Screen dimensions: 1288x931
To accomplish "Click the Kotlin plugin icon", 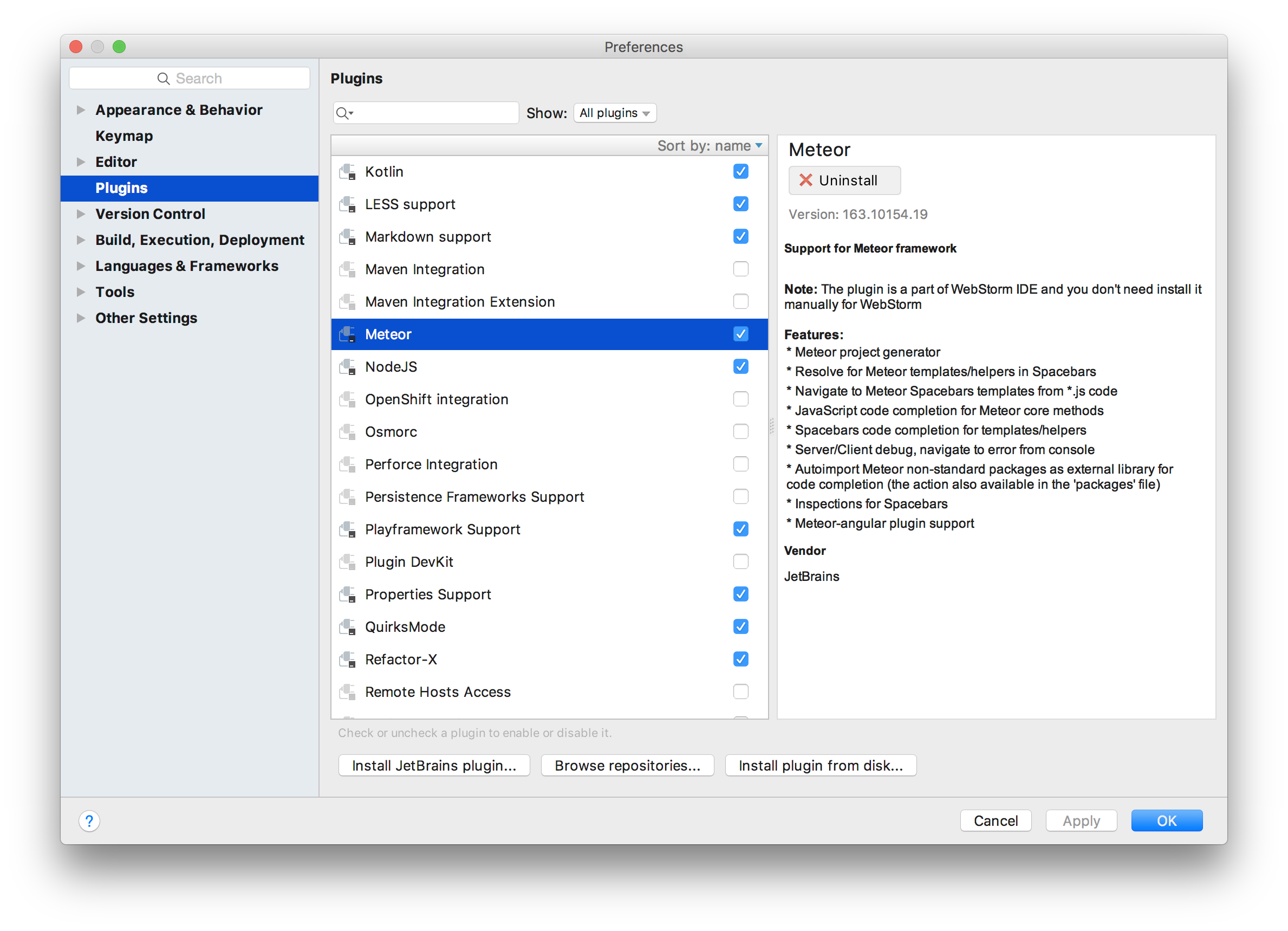I will [348, 172].
